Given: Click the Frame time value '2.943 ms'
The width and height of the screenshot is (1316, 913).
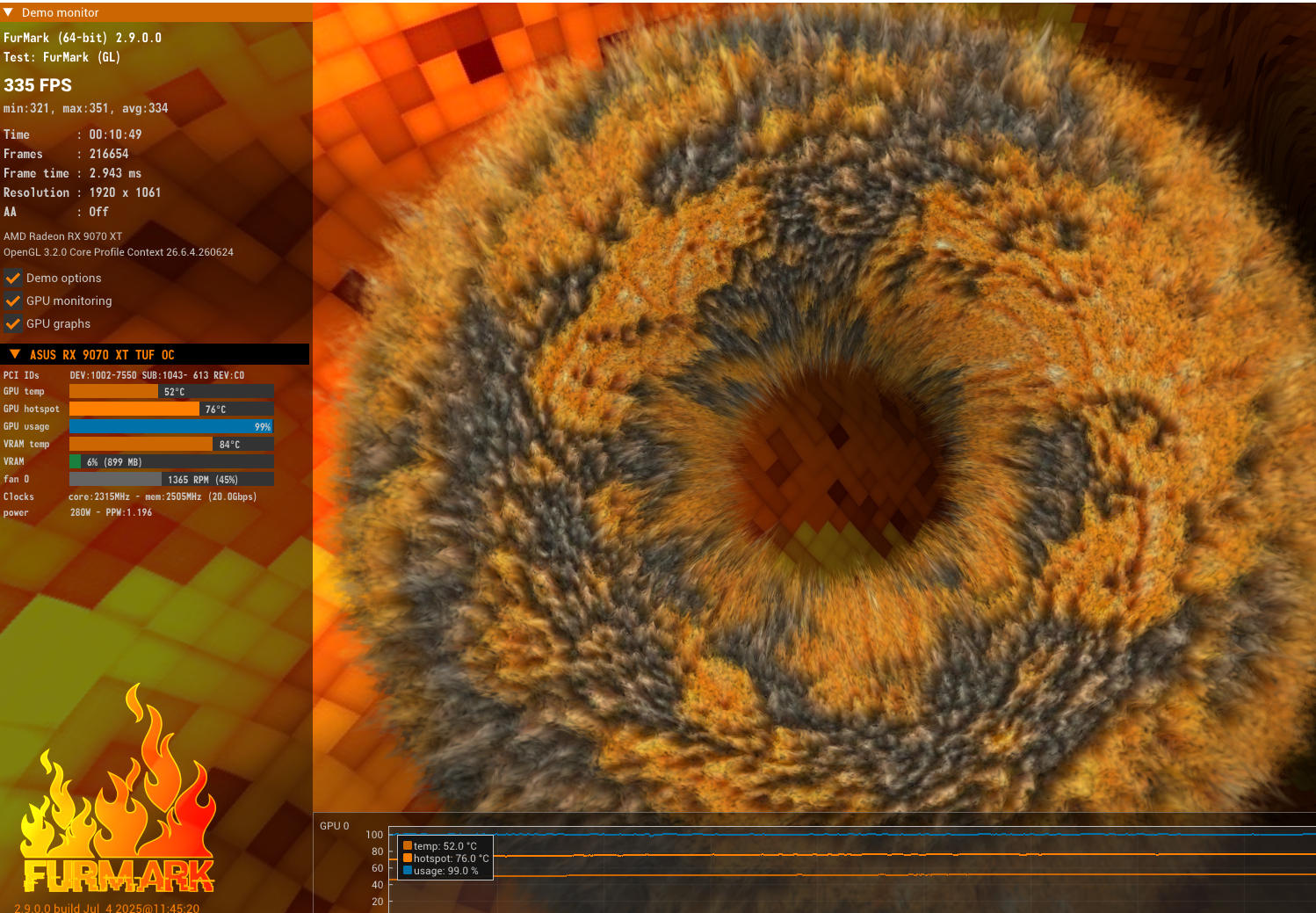Looking at the screenshot, I should (115, 173).
